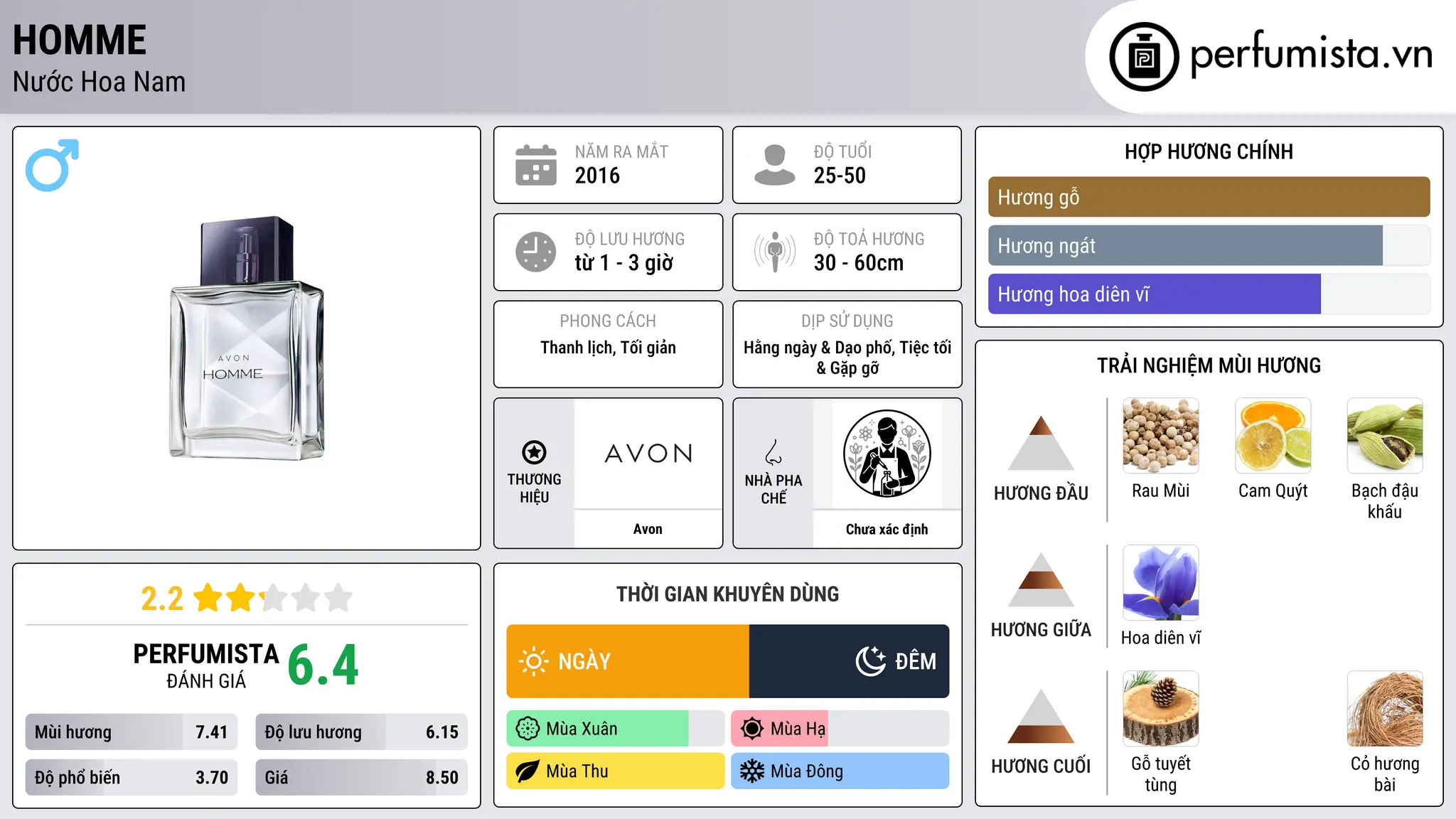Image resolution: width=1456 pixels, height=819 pixels.
Task: Click the Nước Hoa Nam subtitle
Action: coord(99,82)
